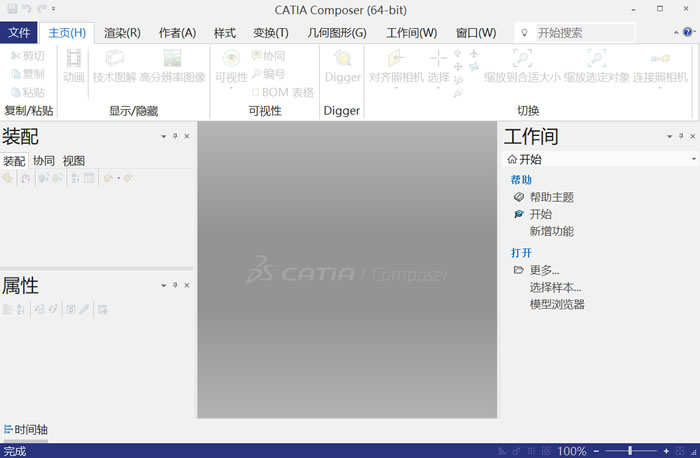Pin the 装配 assembly panel
The height and width of the screenshot is (458, 700).
point(175,136)
